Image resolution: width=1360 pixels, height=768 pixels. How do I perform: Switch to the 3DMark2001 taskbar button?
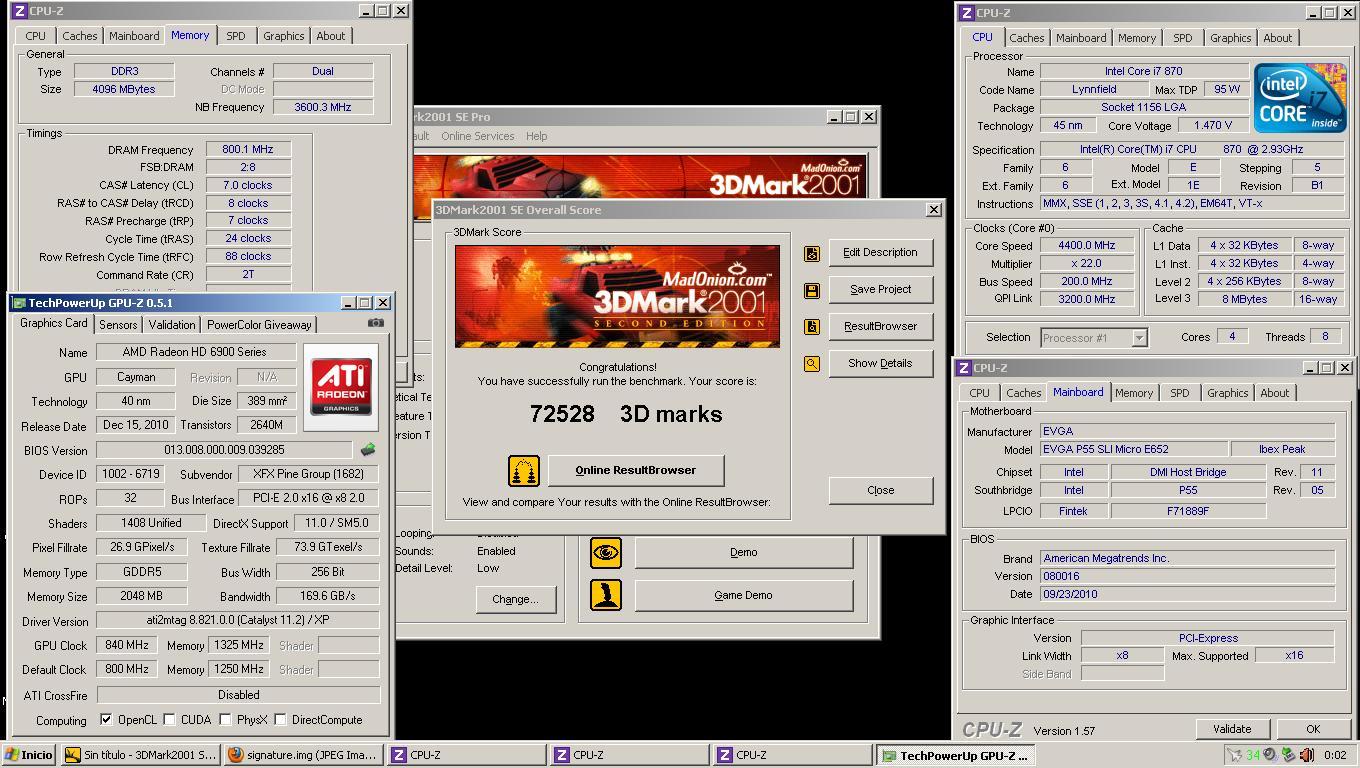(x=140, y=755)
